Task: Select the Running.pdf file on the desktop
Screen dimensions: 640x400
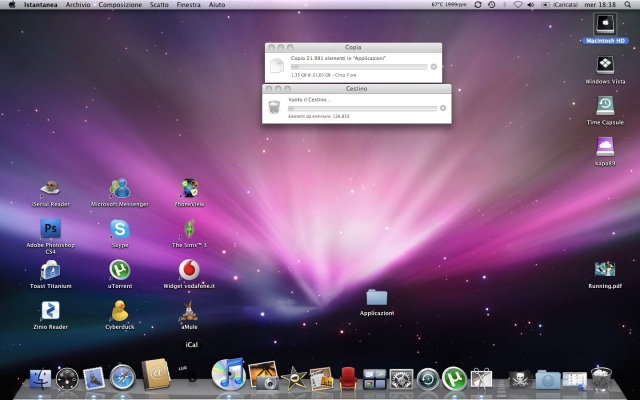Action: coord(605,269)
